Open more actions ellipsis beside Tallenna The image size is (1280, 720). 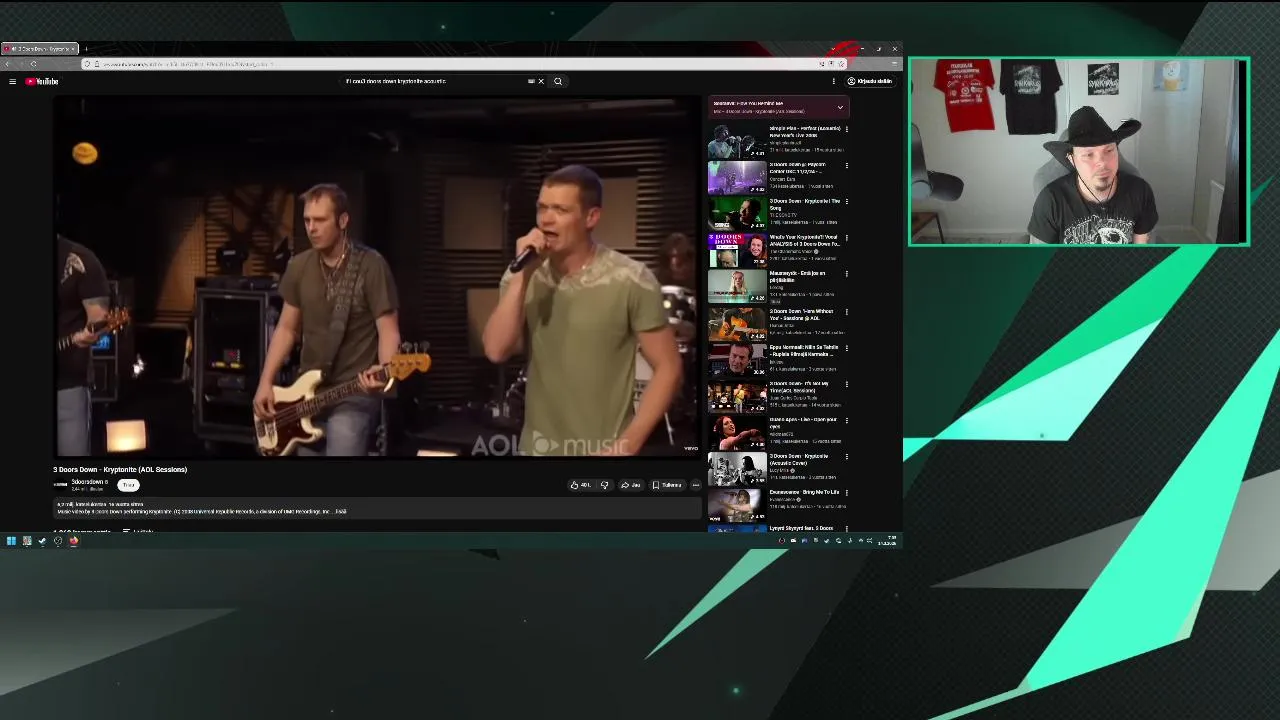(x=696, y=485)
